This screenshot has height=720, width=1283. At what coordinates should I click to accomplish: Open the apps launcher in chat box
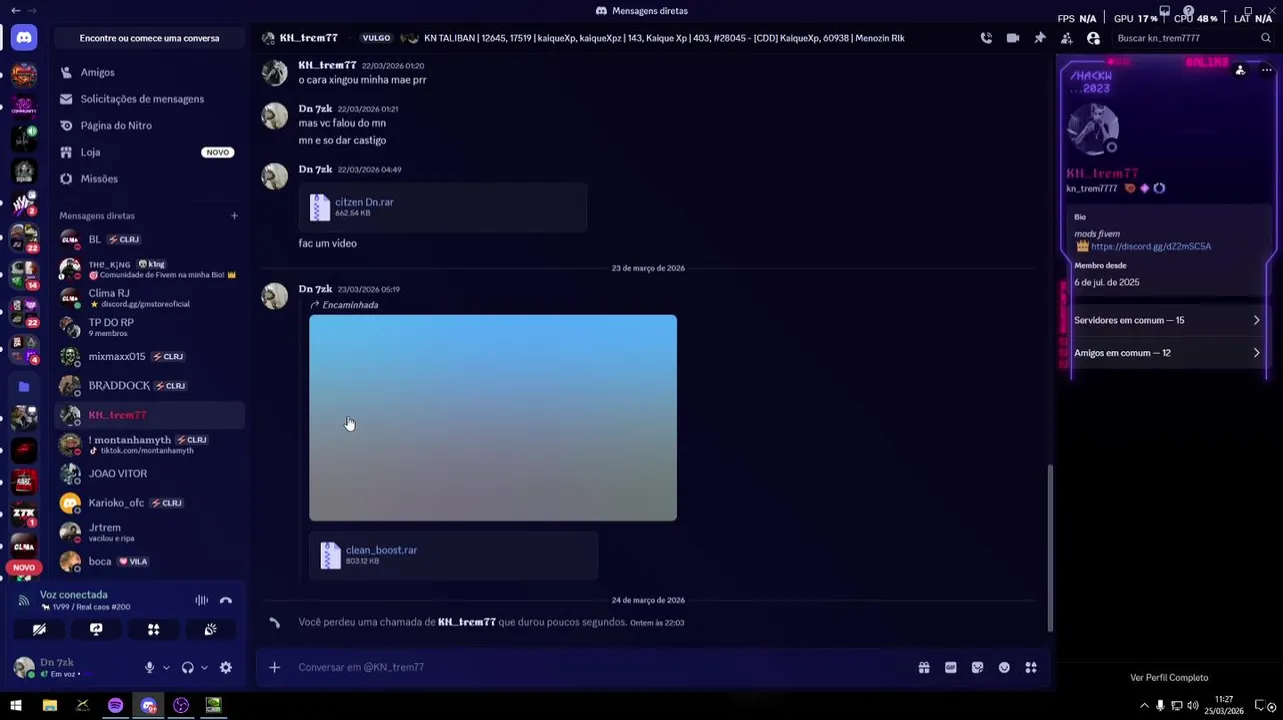click(1031, 667)
